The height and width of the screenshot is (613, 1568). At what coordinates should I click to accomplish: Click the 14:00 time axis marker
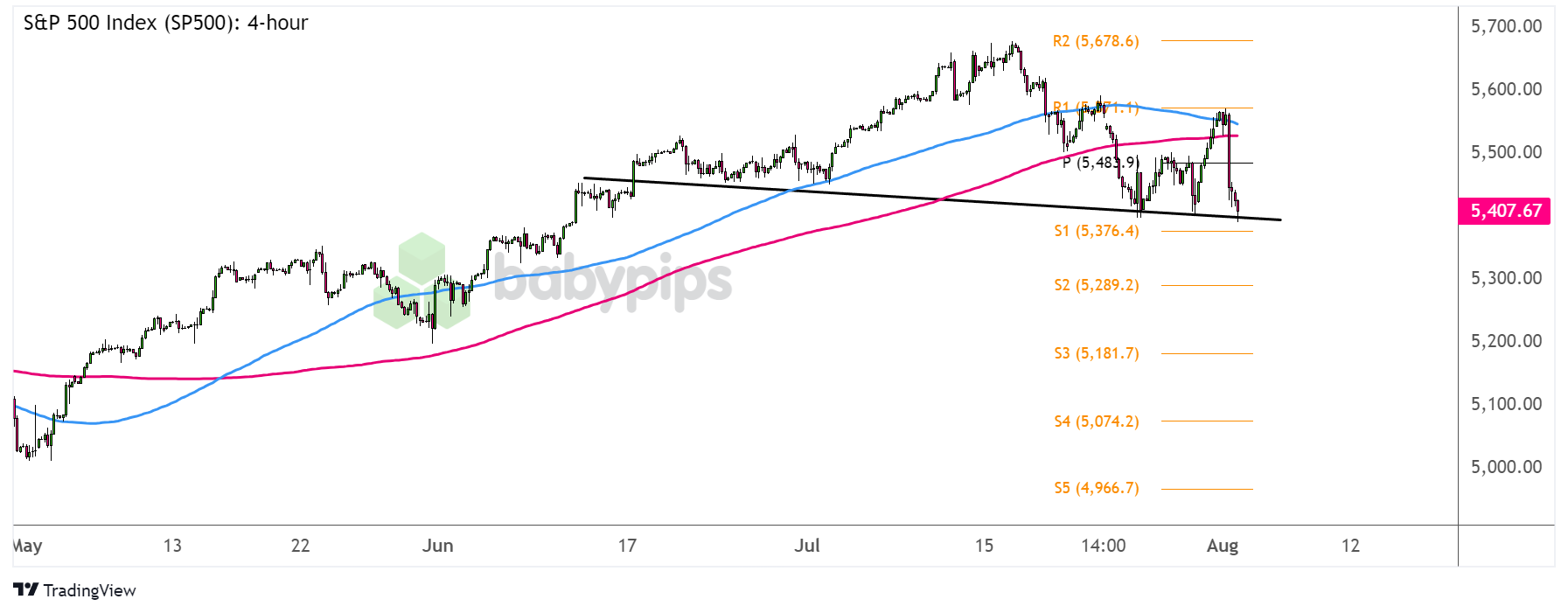coord(1103,546)
